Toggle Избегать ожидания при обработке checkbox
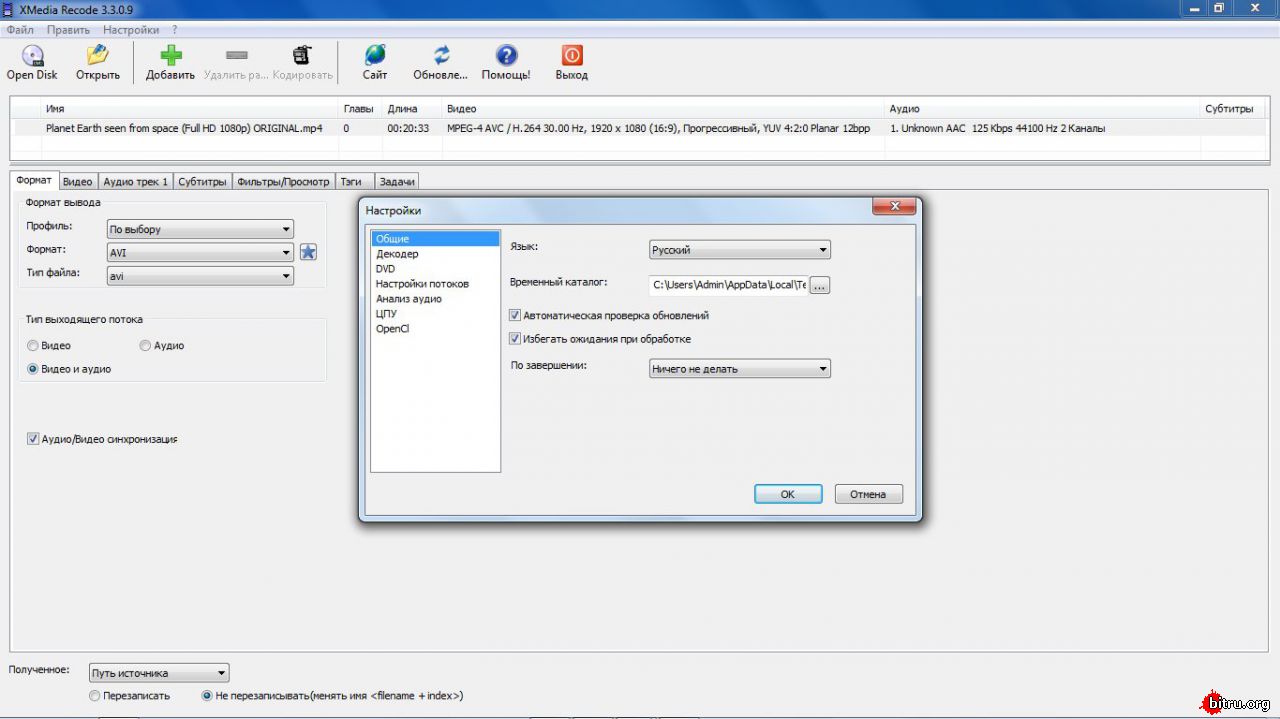Viewport: 1280px width, 719px height. (515, 339)
